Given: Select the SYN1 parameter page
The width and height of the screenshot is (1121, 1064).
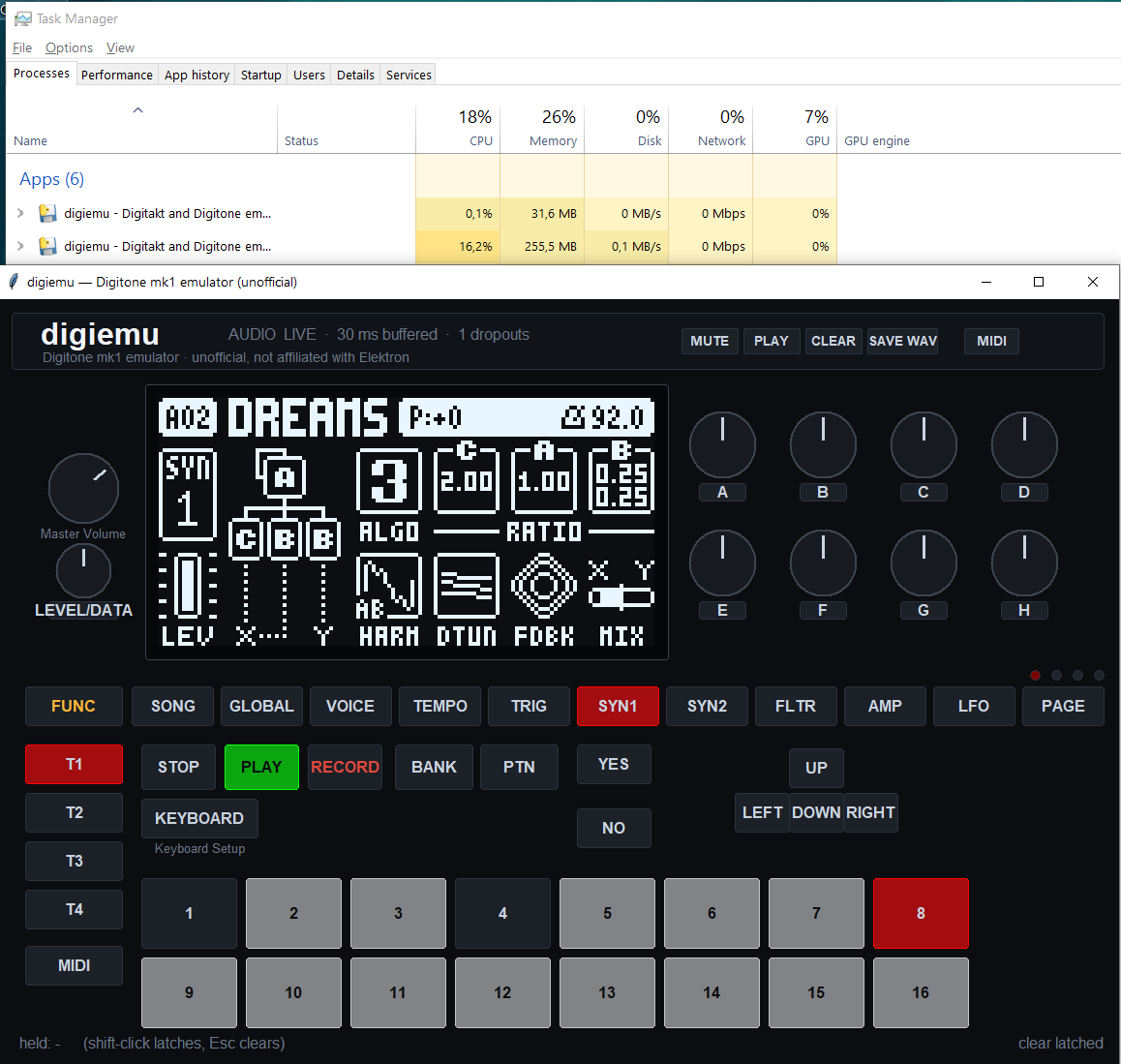Looking at the screenshot, I should tap(618, 706).
